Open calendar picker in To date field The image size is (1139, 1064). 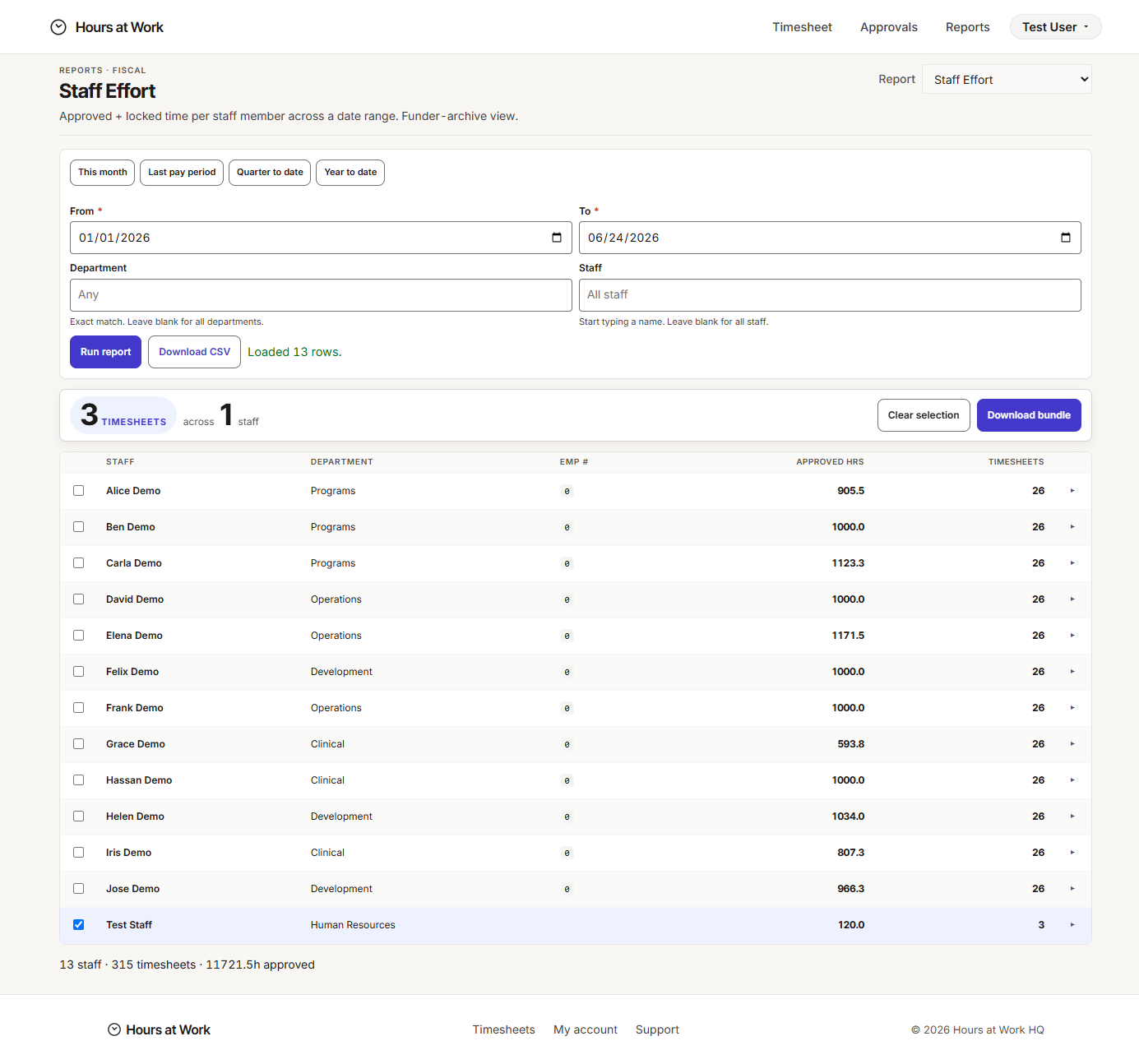pos(1066,238)
